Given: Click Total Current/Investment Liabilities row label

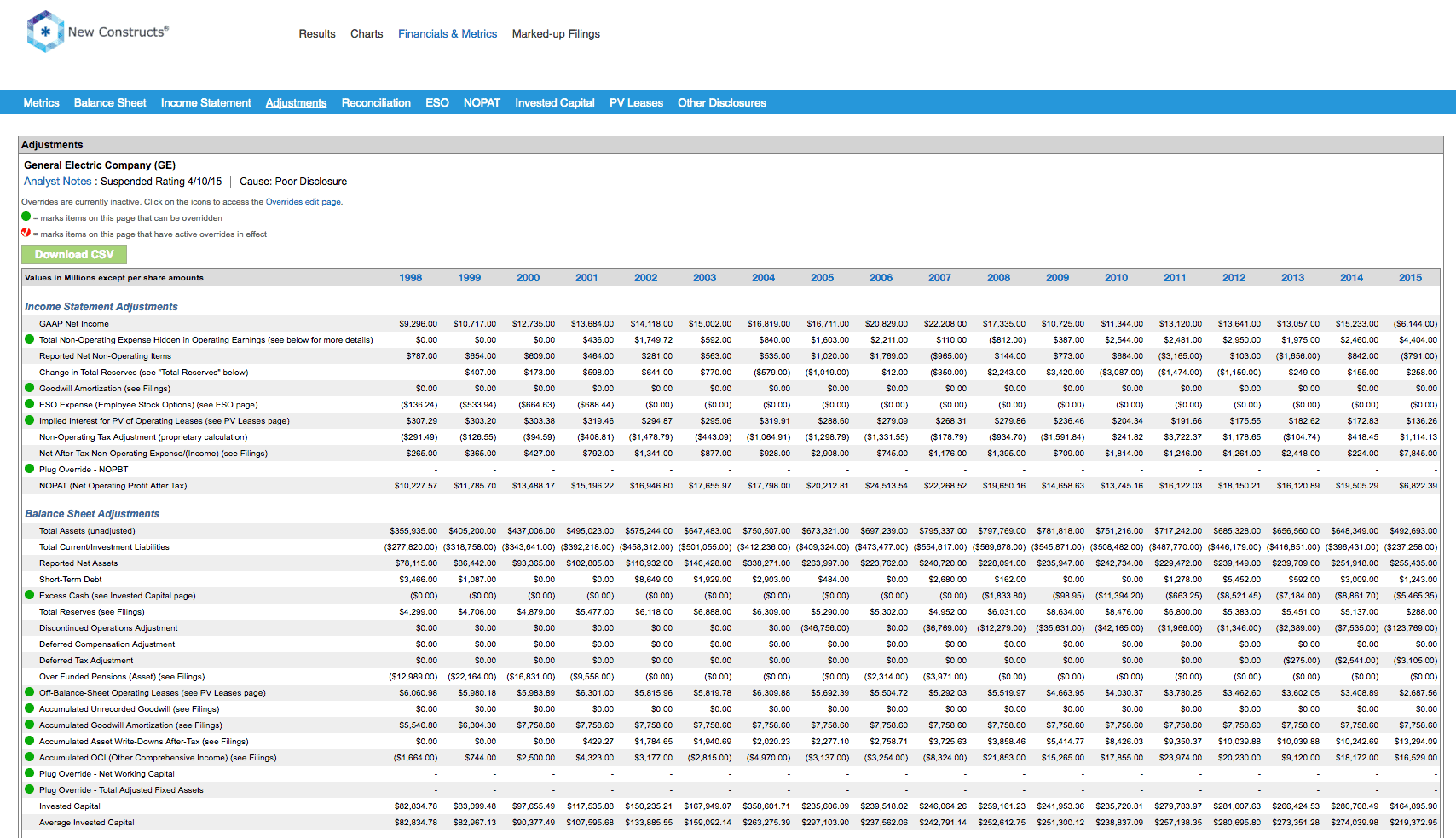Looking at the screenshot, I should 104,547.
